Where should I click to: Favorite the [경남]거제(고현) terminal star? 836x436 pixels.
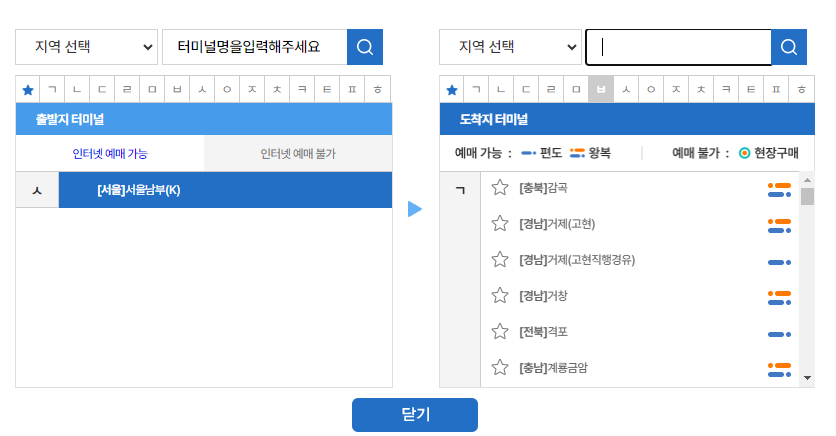pyautogui.click(x=500, y=223)
